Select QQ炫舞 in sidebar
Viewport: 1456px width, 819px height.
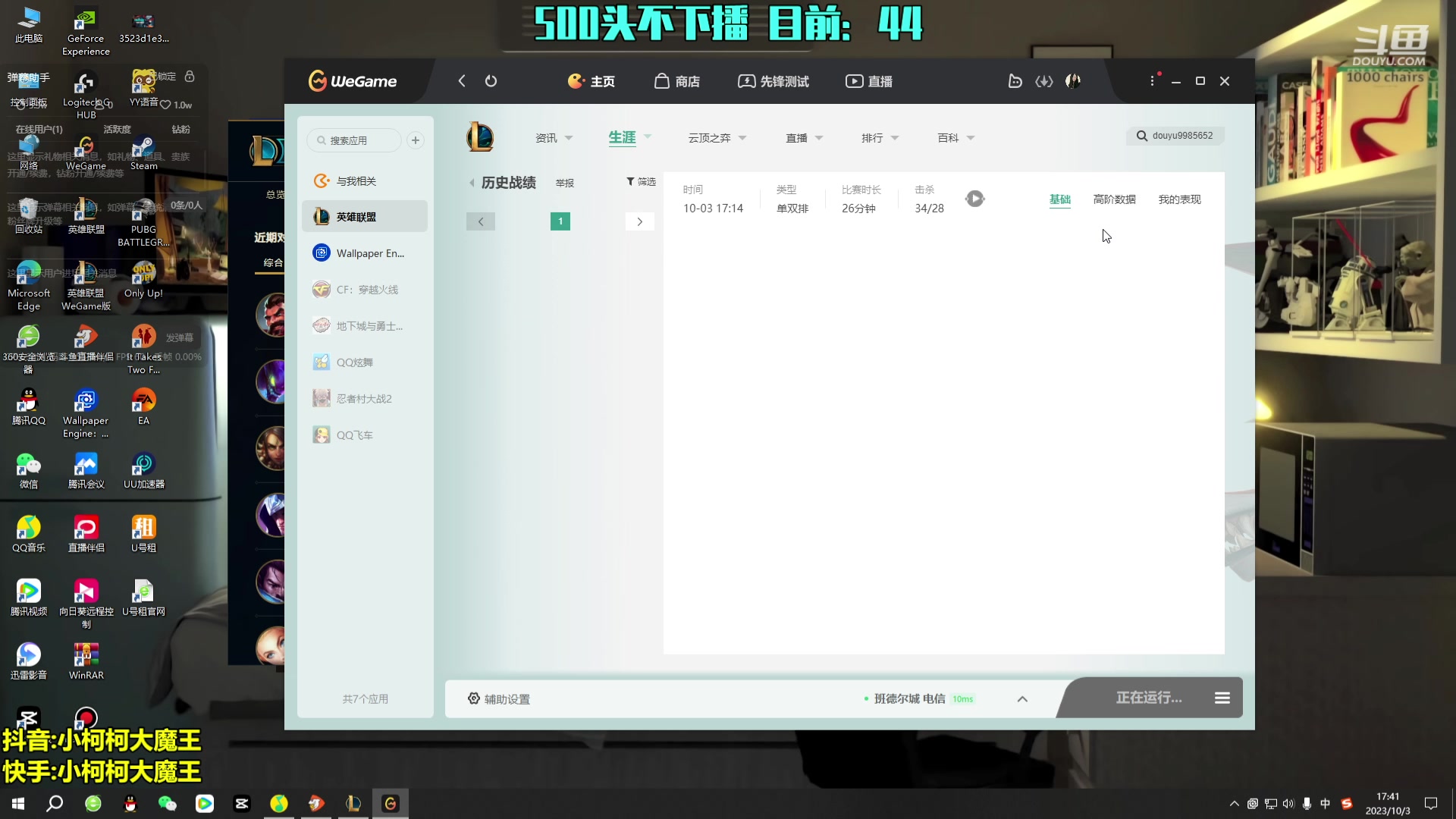[x=365, y=362]
